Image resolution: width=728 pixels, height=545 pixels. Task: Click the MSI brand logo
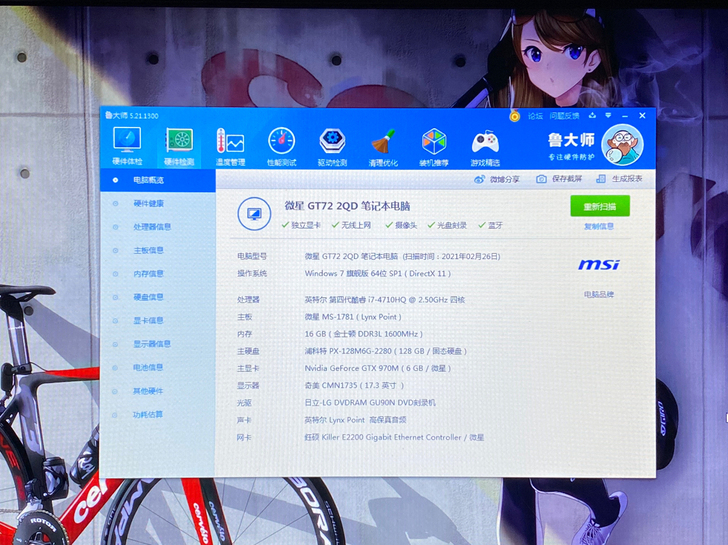point(599,265)
